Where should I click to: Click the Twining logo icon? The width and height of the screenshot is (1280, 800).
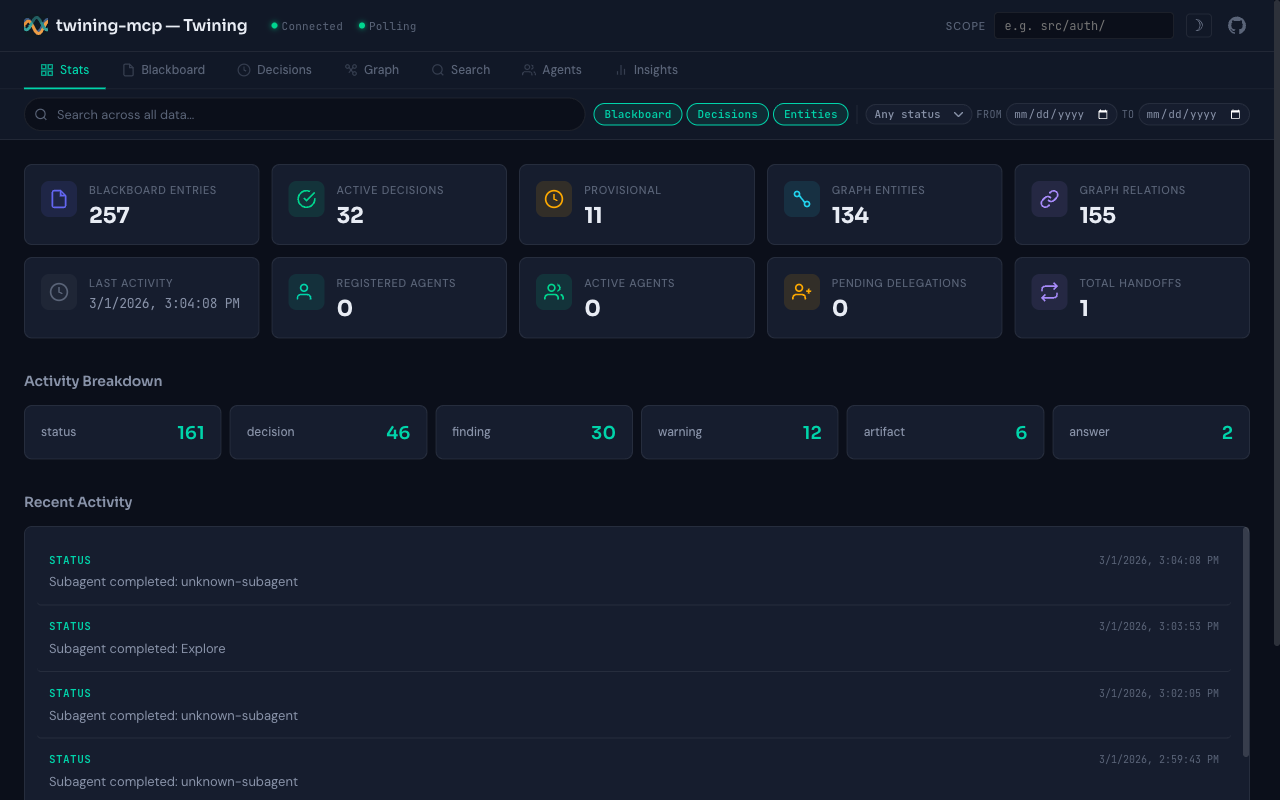pyautogui.click(x=34, y=25)
